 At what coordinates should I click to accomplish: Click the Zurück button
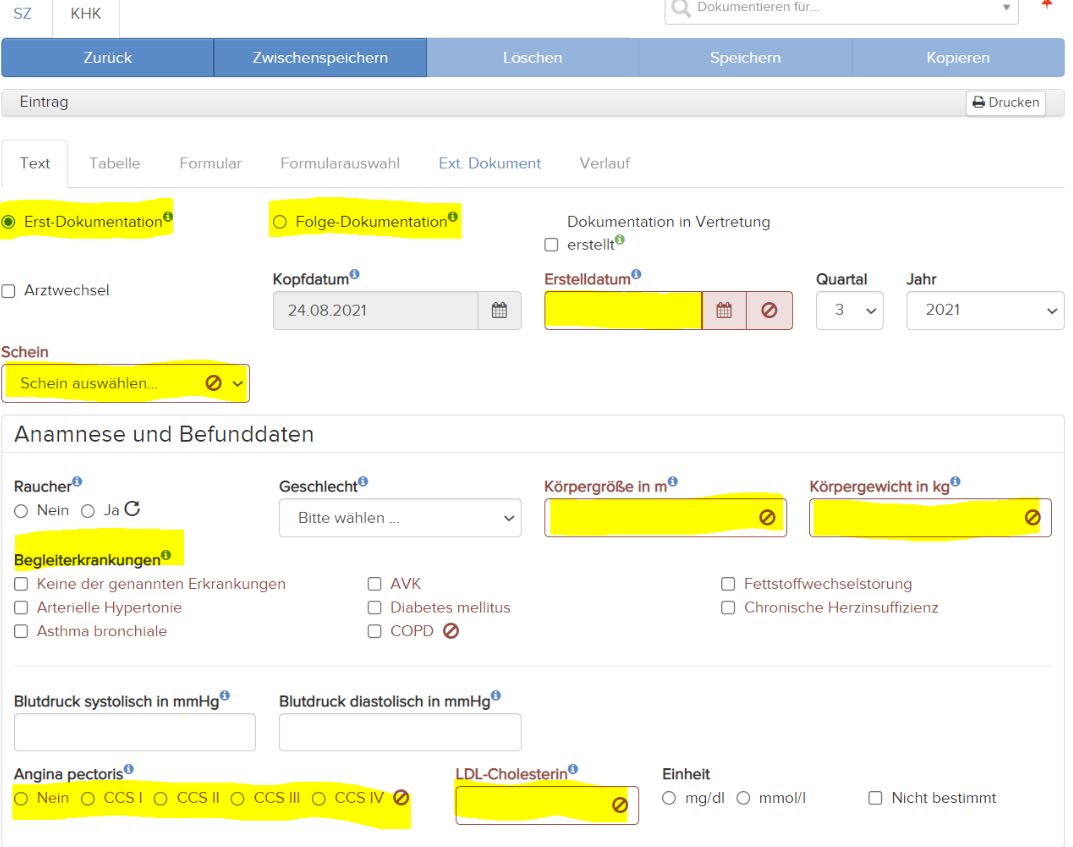(x=107, y=57)
